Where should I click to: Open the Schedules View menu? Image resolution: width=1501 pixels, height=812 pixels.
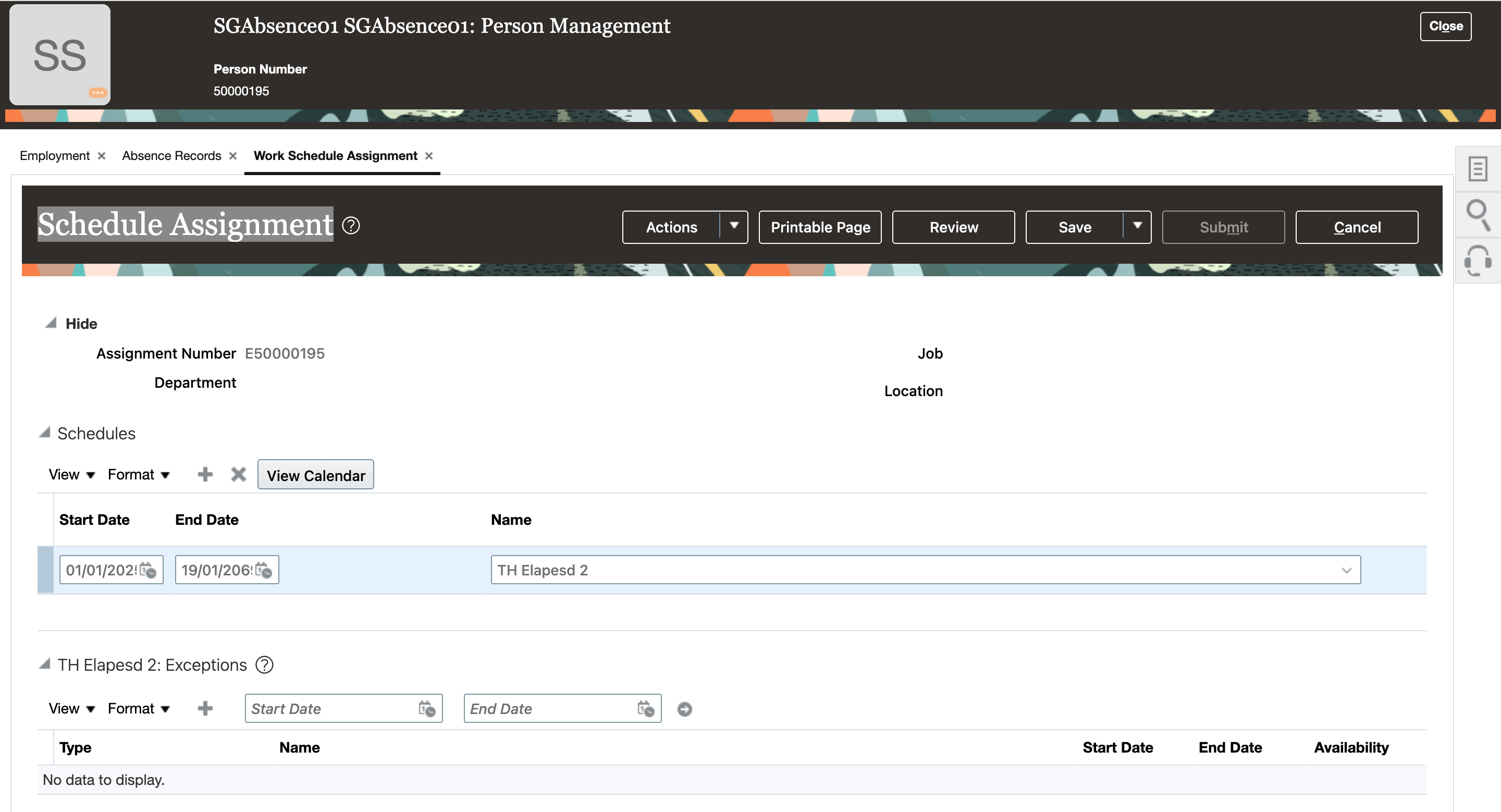click(x=71, y=475)
